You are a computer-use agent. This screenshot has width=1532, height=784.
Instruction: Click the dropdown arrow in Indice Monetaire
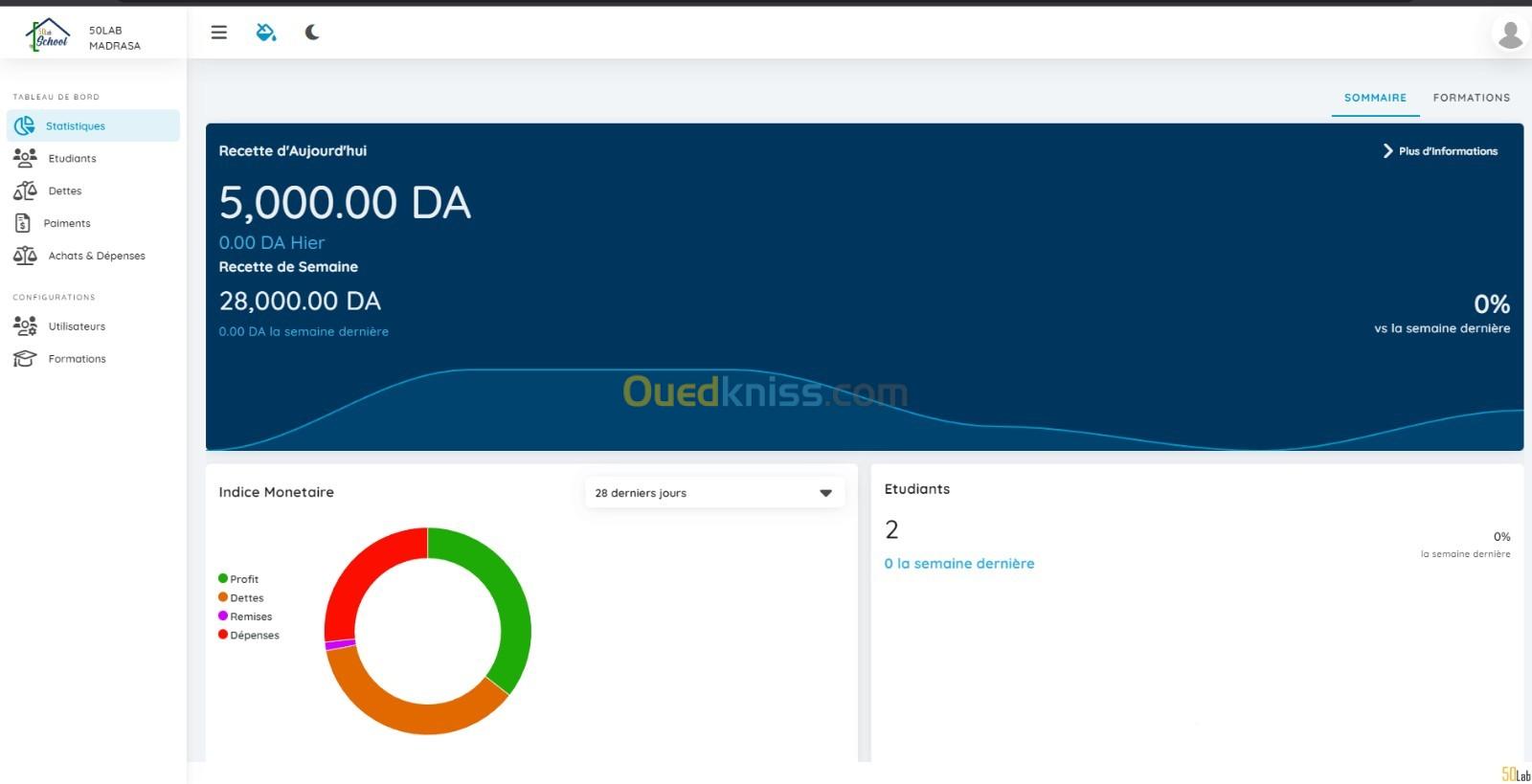click(x=825, y=493)
